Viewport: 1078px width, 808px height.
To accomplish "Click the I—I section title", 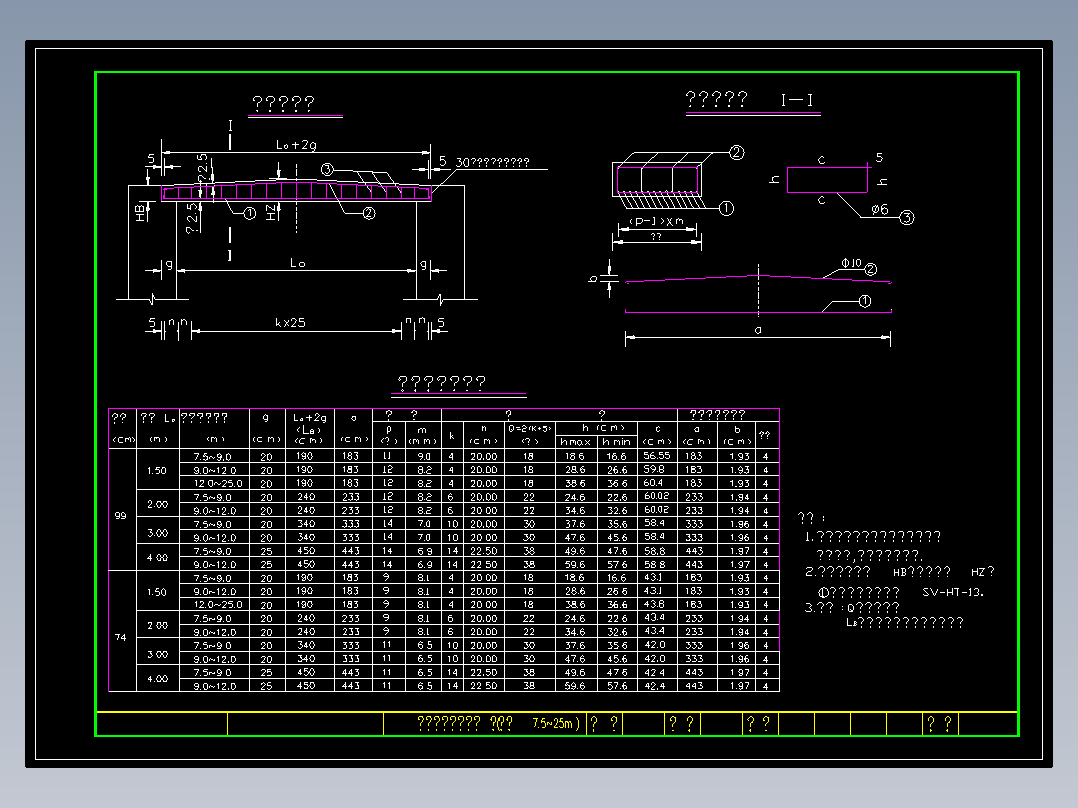I will pyautogui.click(x=798, y=100).
